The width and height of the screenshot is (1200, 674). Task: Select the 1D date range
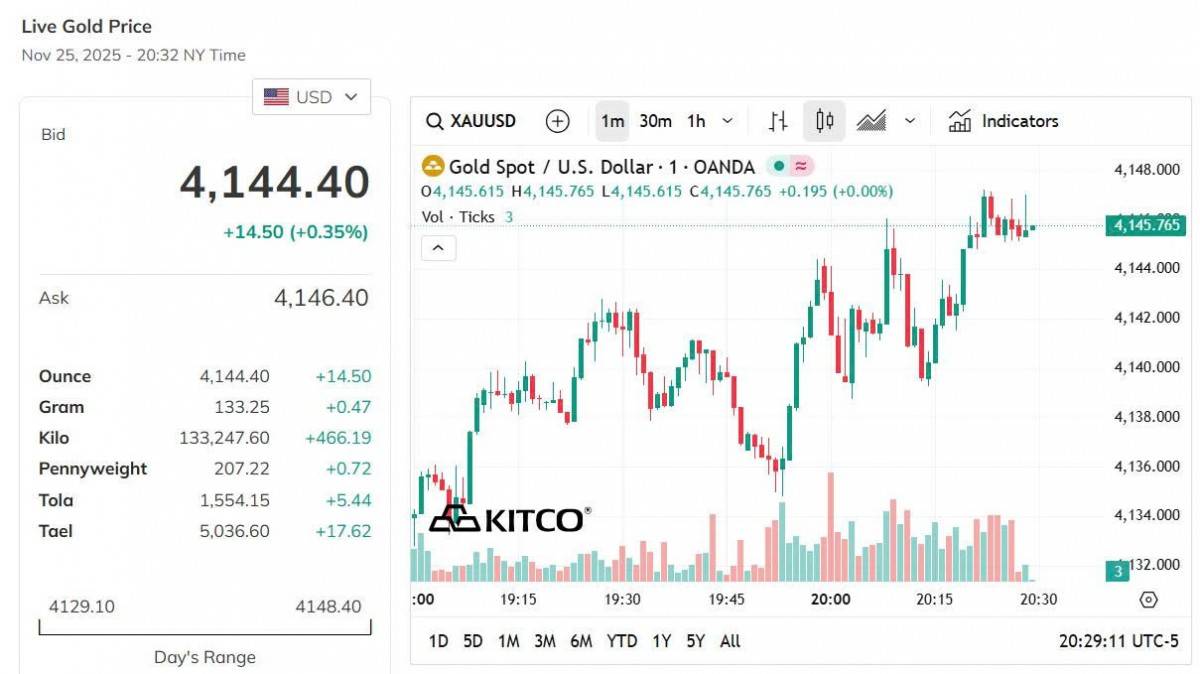tap(438, 641)
